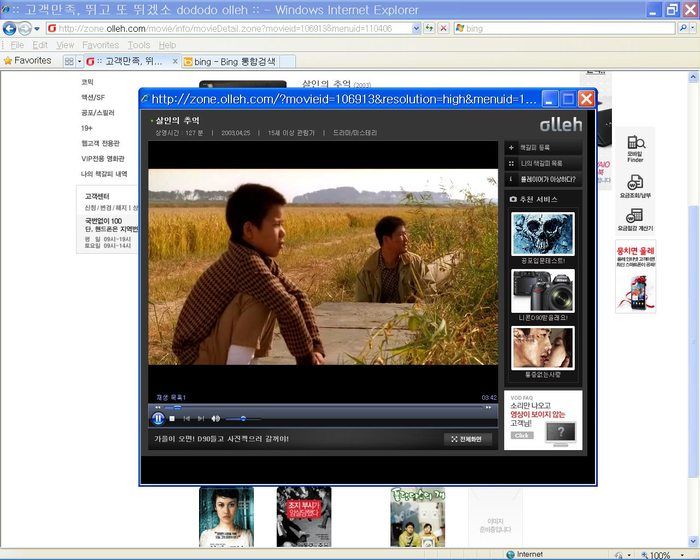Click the bing search box
Image resolution: width=700 pixels, height=560 pixels.
[x=565, y=29]
